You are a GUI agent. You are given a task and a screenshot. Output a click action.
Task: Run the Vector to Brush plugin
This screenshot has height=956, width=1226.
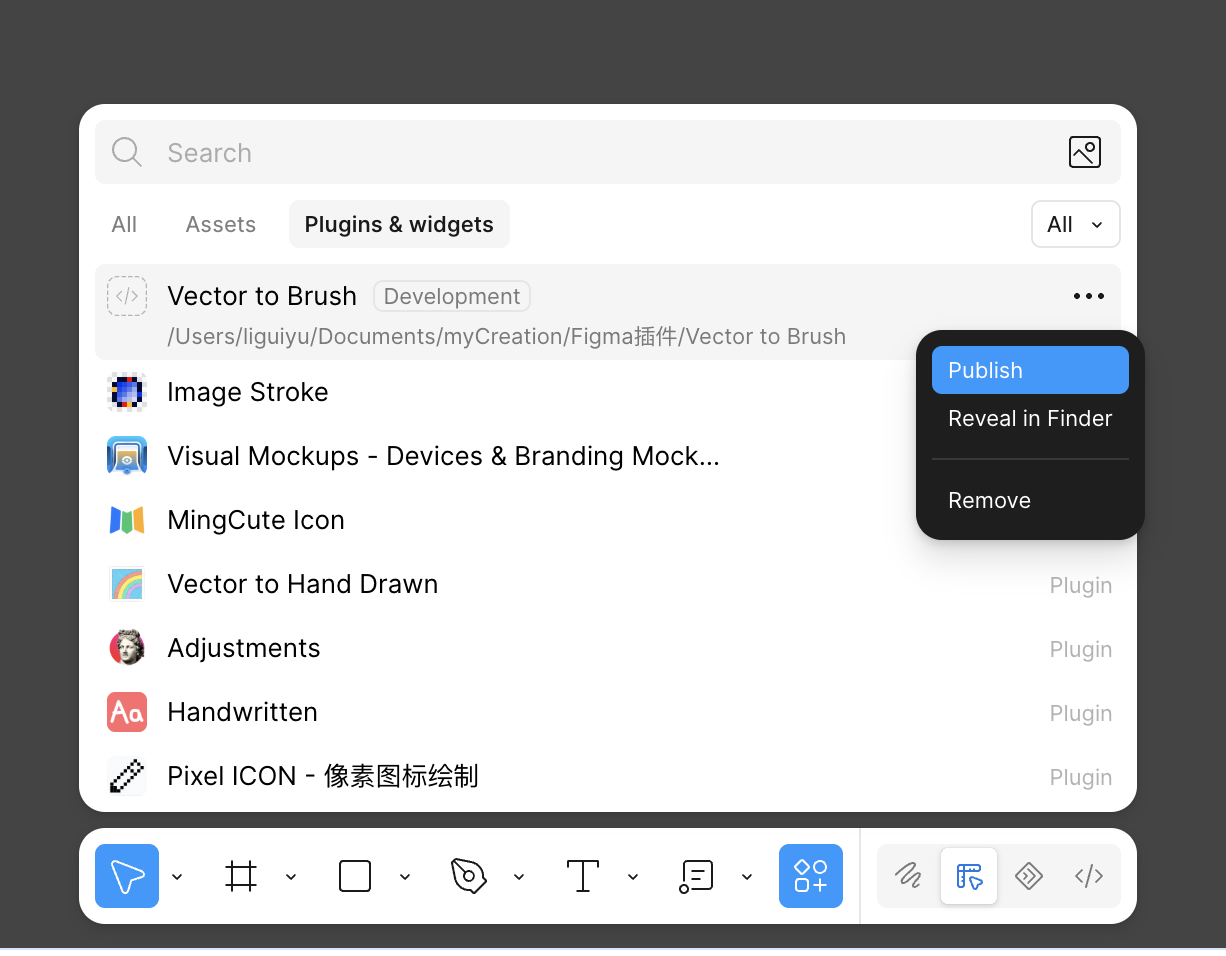click(608, 312)
